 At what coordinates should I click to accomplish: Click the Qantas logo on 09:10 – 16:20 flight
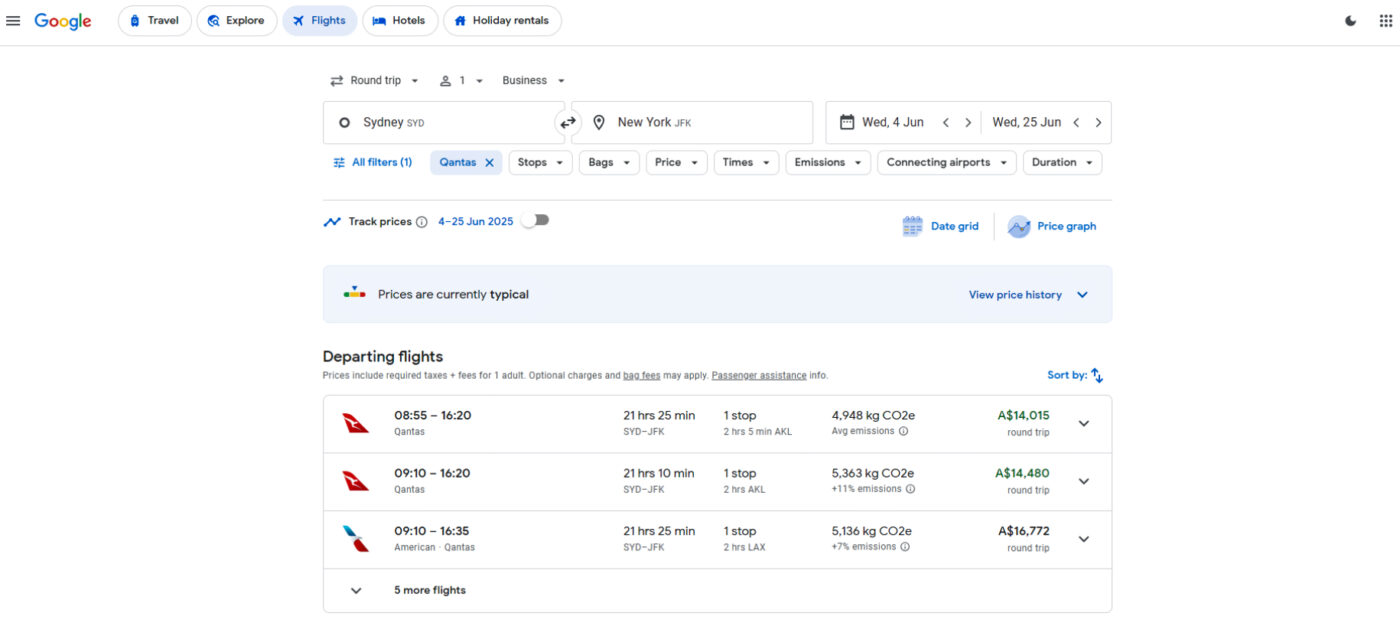(356, 481)
